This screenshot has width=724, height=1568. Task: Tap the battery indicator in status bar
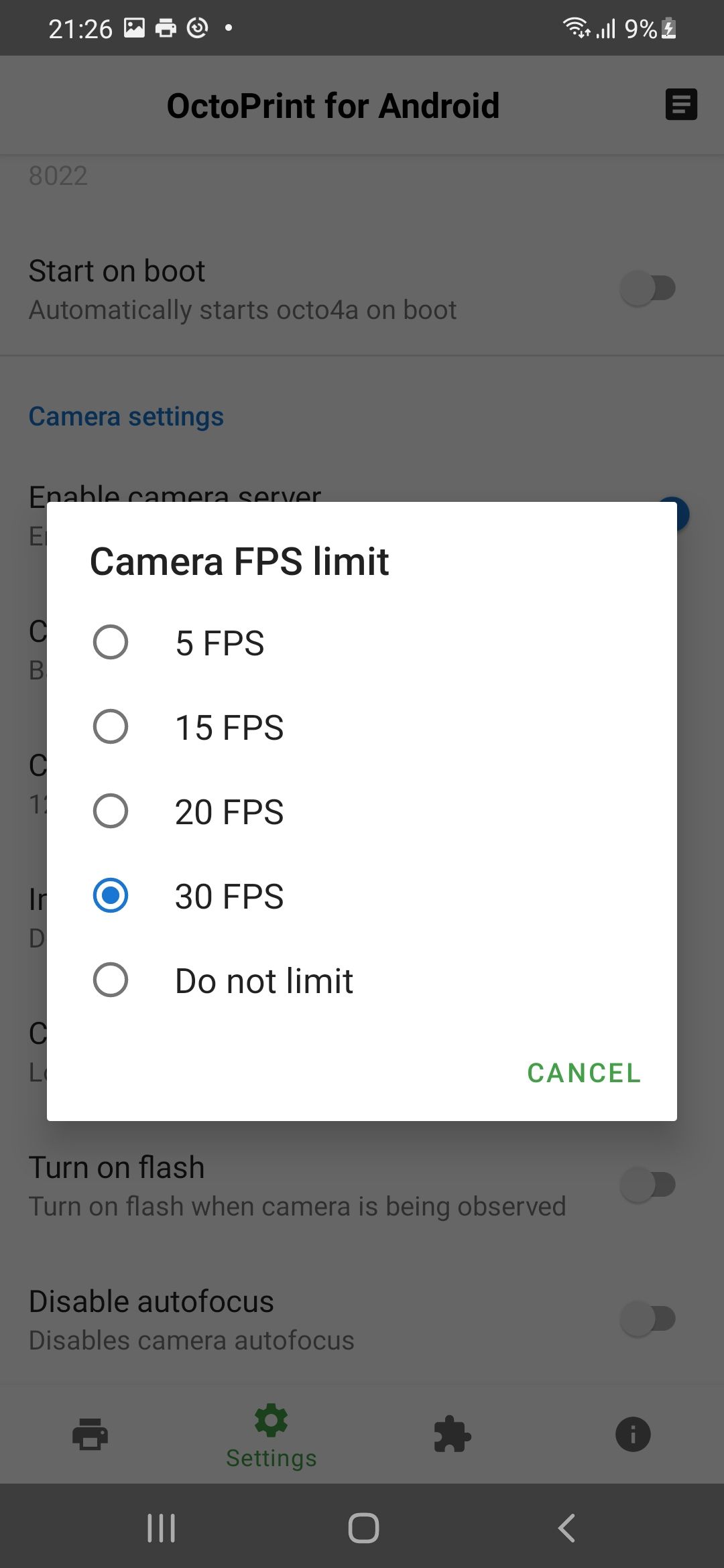tap(668, 29)
